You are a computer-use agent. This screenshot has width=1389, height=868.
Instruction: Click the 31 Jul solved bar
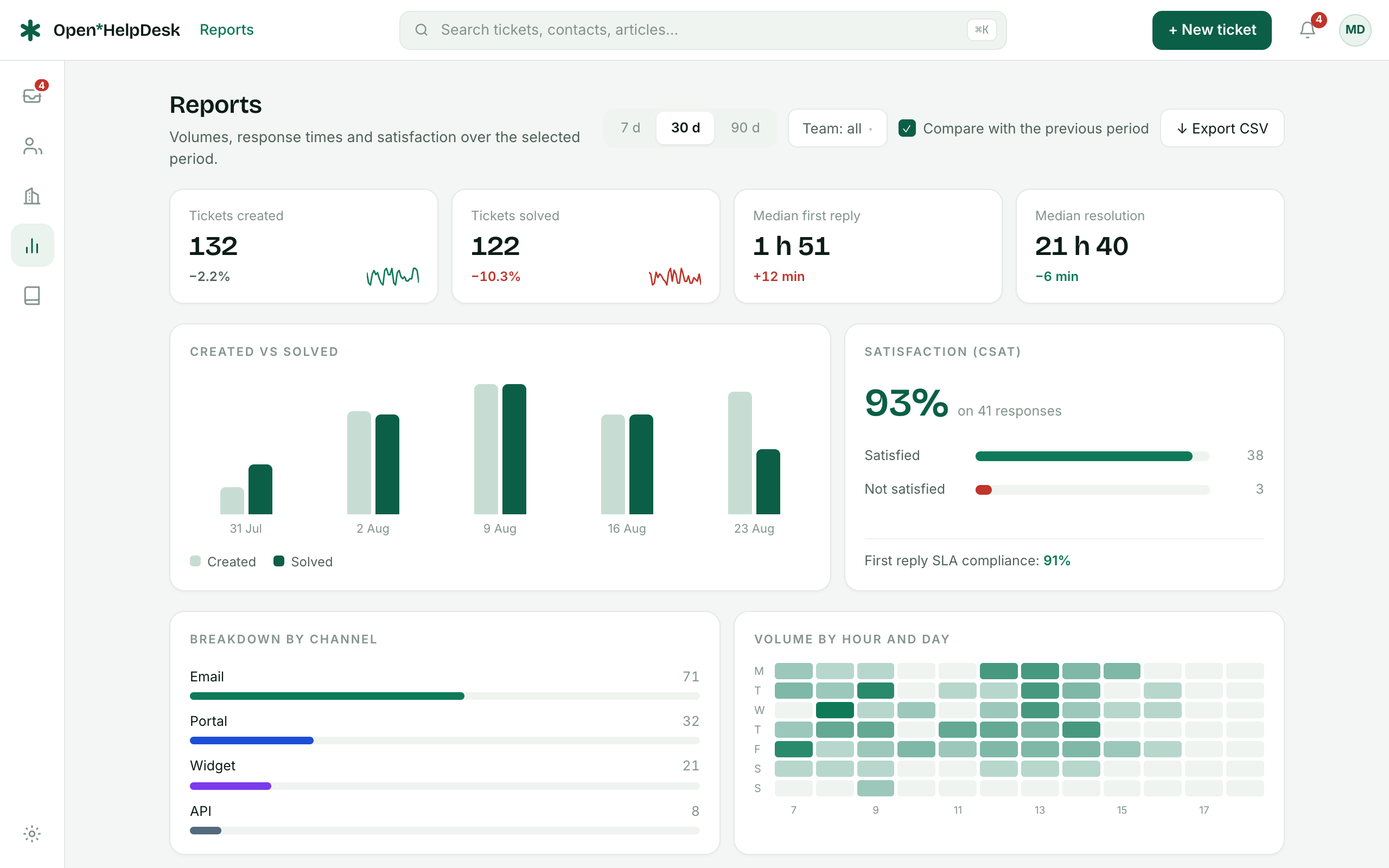pyautogui.click(x=260, y=489)
